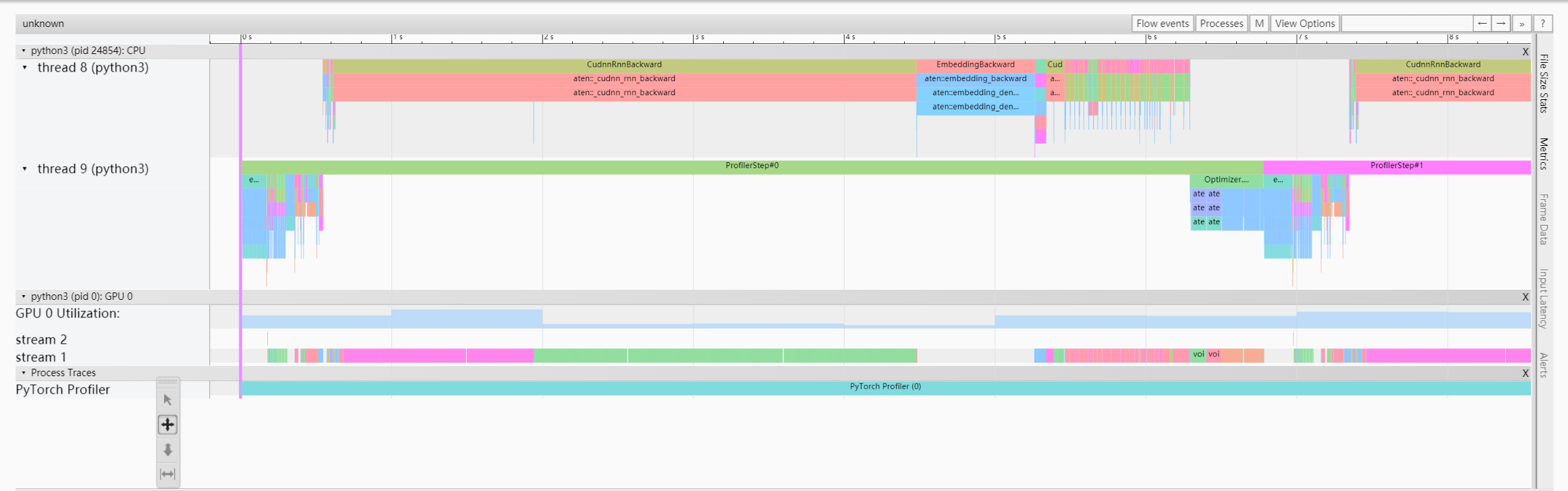The width and height of the screenshot is (1568, 491).
Task: Switch to the Alerts side tab
Action: [x=1544, y=365]
